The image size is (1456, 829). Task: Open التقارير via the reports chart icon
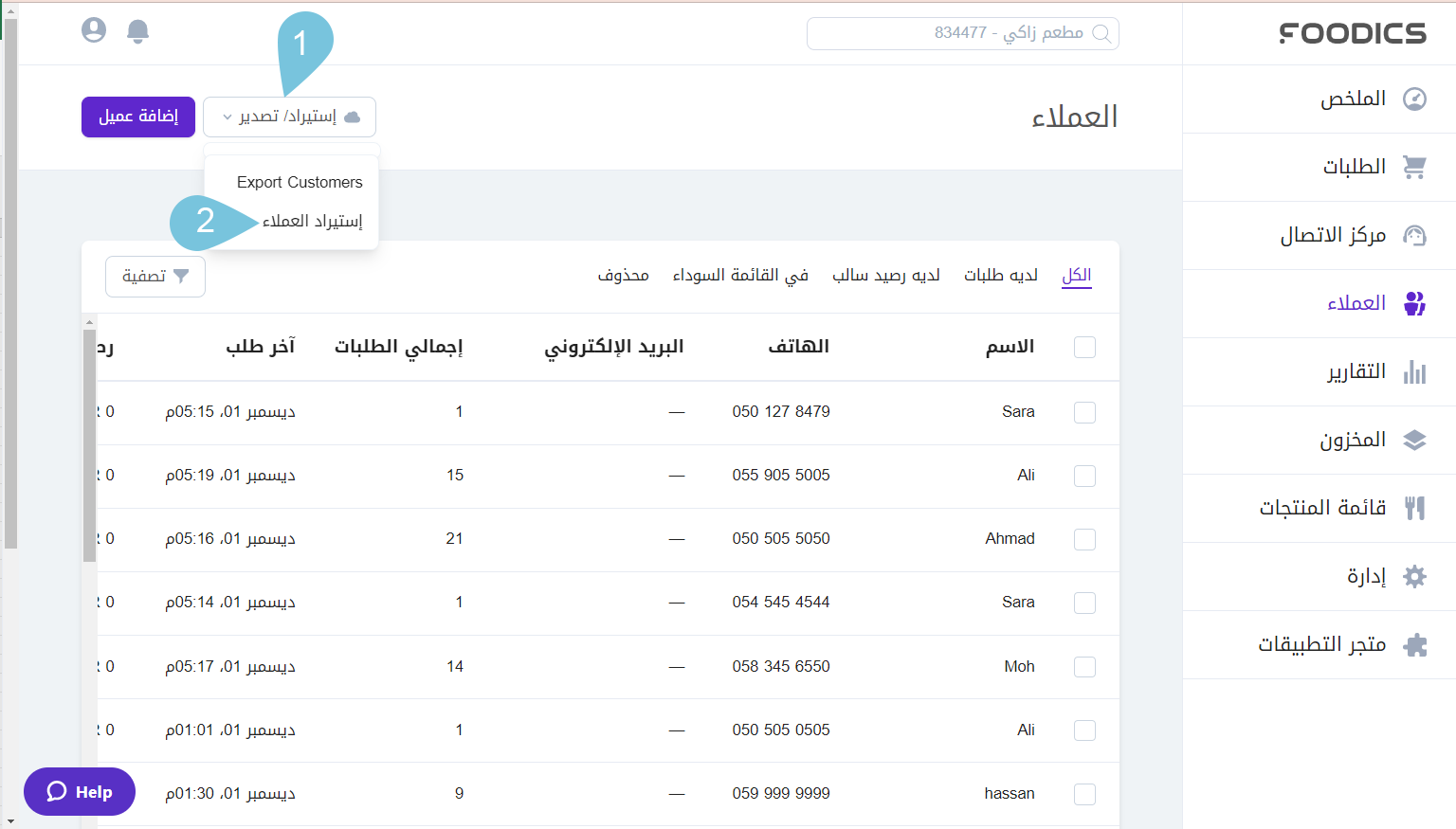(1416, 371)
